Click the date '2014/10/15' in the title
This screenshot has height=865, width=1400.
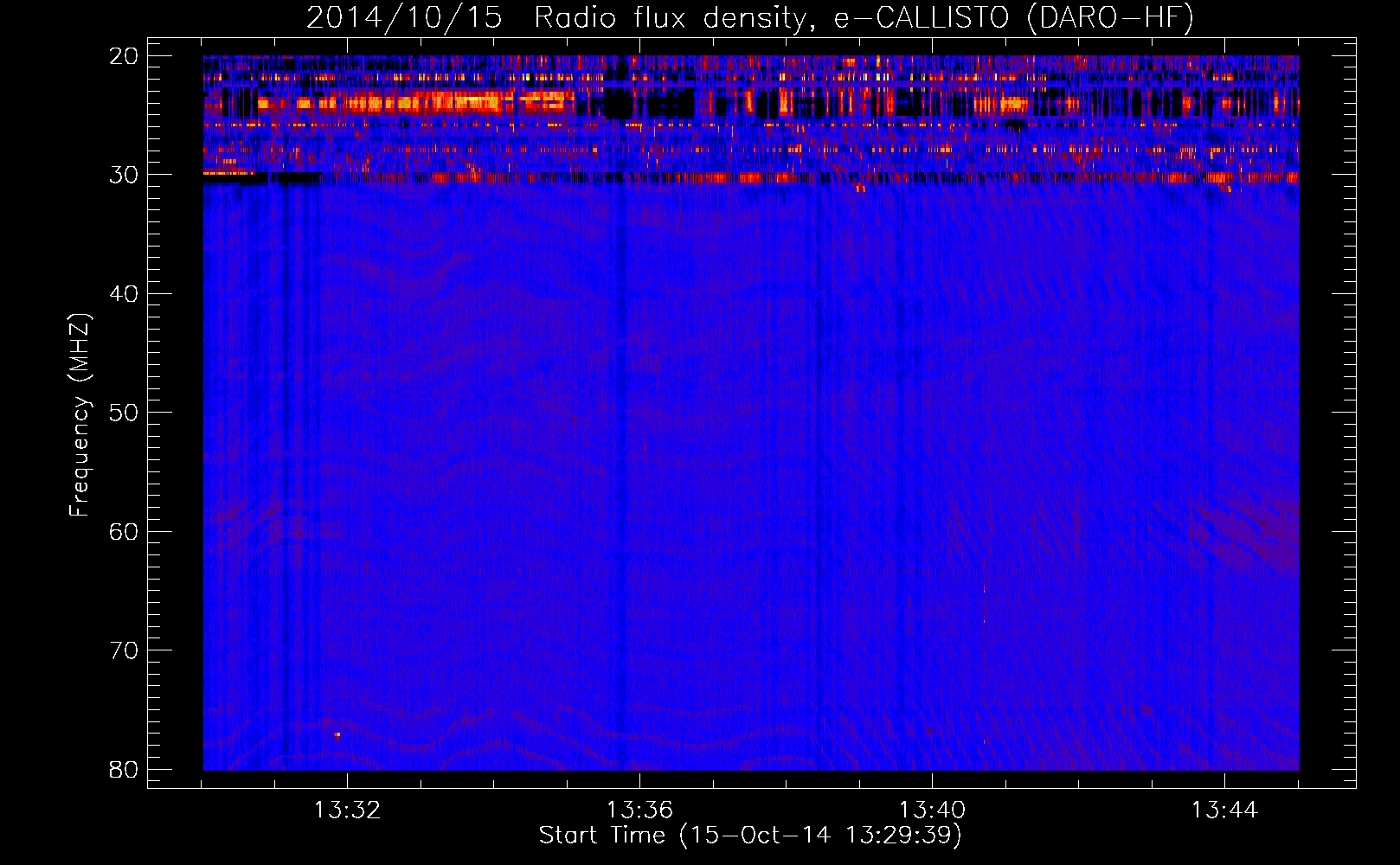404,18
